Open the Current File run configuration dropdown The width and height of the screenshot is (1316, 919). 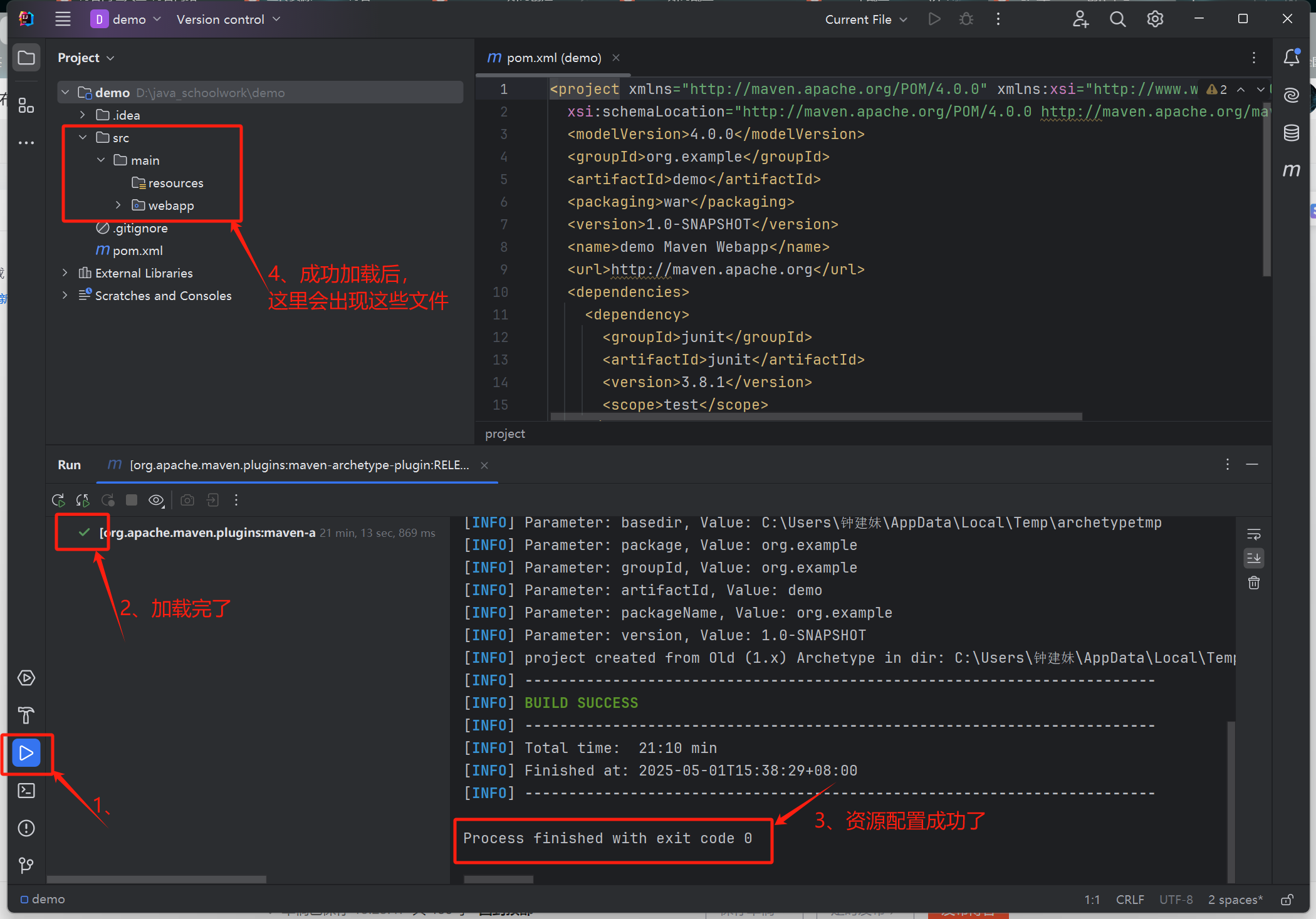pyautogui.click(x=866, y=19)
